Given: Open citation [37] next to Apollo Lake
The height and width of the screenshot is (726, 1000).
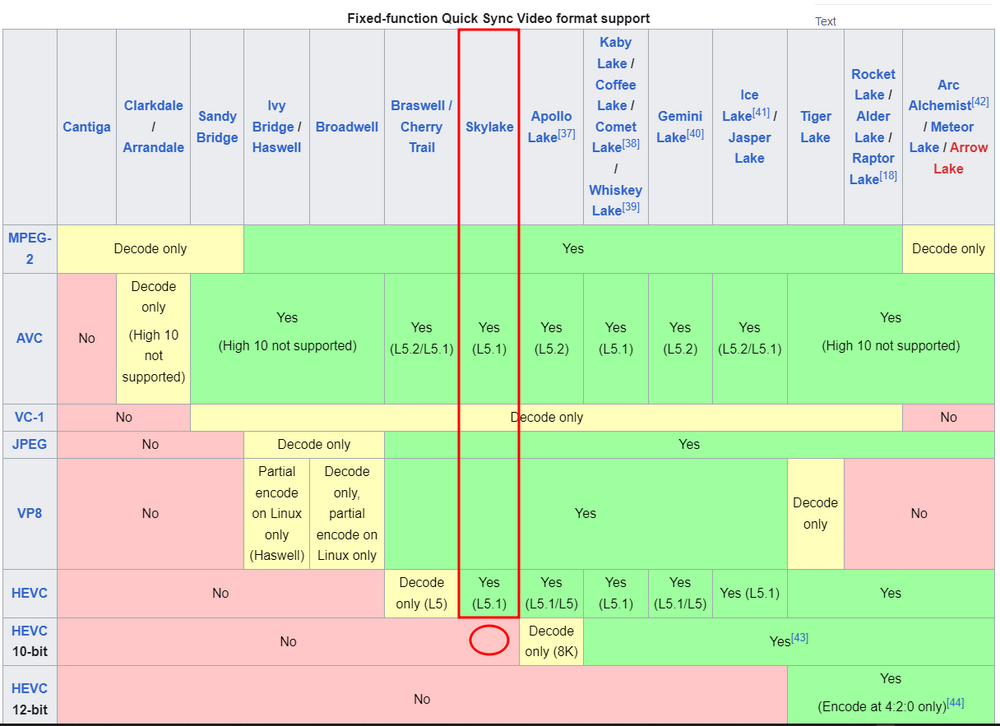Looking at the screenshot, I should [x=567, y=134].
